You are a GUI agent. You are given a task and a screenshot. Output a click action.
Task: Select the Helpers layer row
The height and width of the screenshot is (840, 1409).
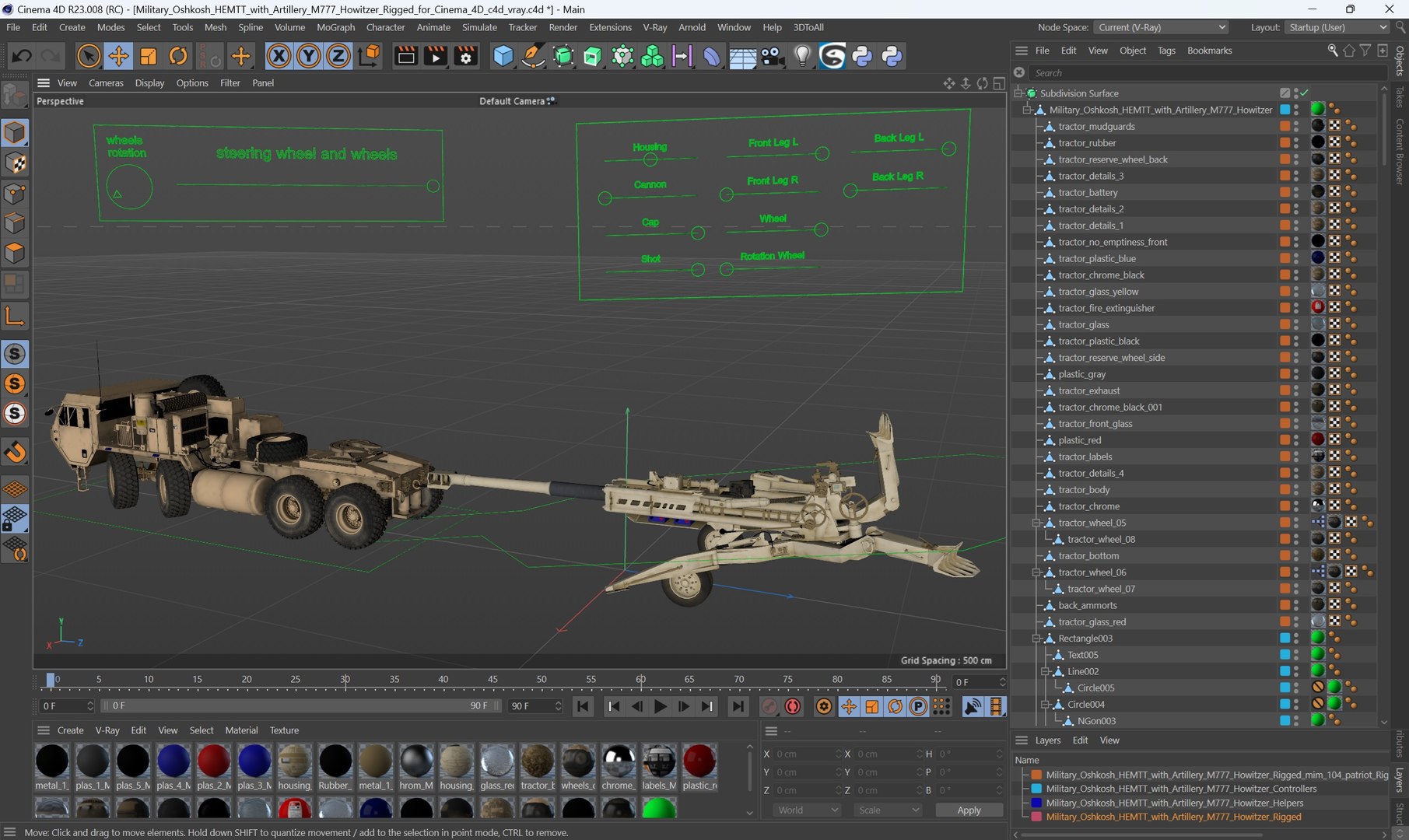pyautogui.click(x=1174, y=803)
